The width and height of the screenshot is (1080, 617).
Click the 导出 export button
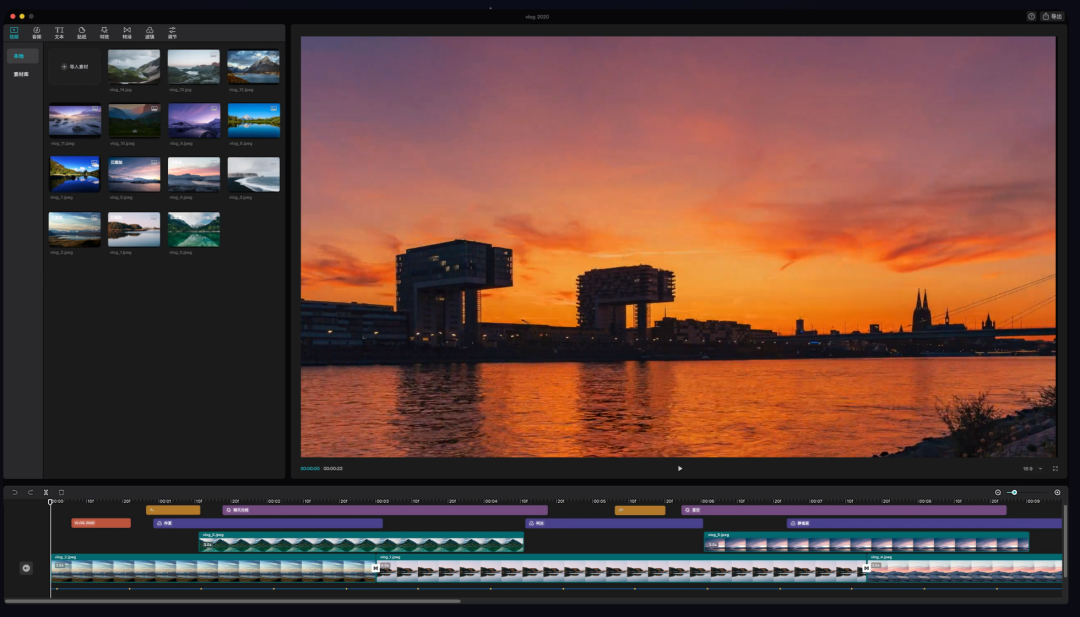(x=1052, y=16)
